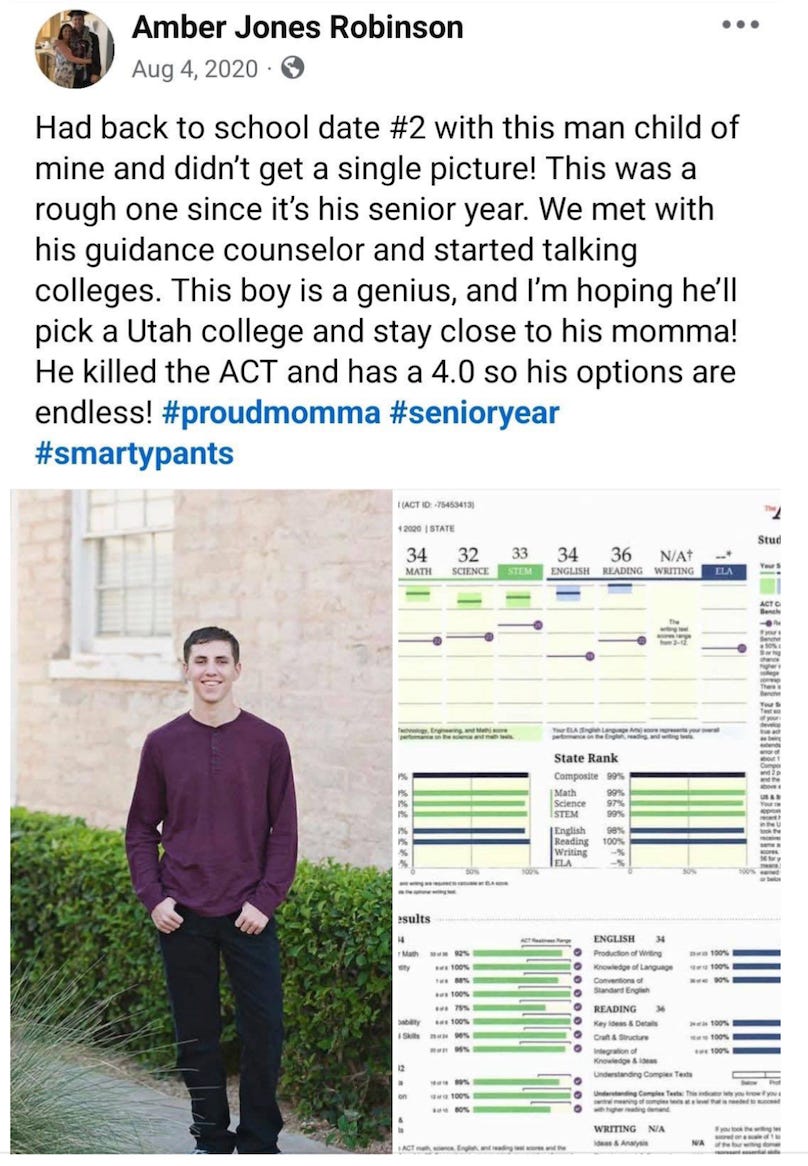Click Composite 99% state rank row

(590, 776)
